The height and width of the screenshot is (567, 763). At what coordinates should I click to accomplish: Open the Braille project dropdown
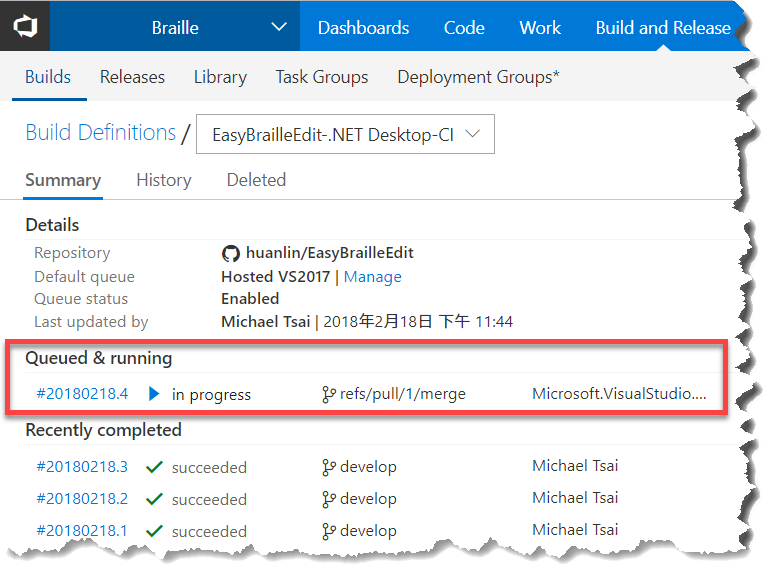pyautogui.click(x=175, y=26)
